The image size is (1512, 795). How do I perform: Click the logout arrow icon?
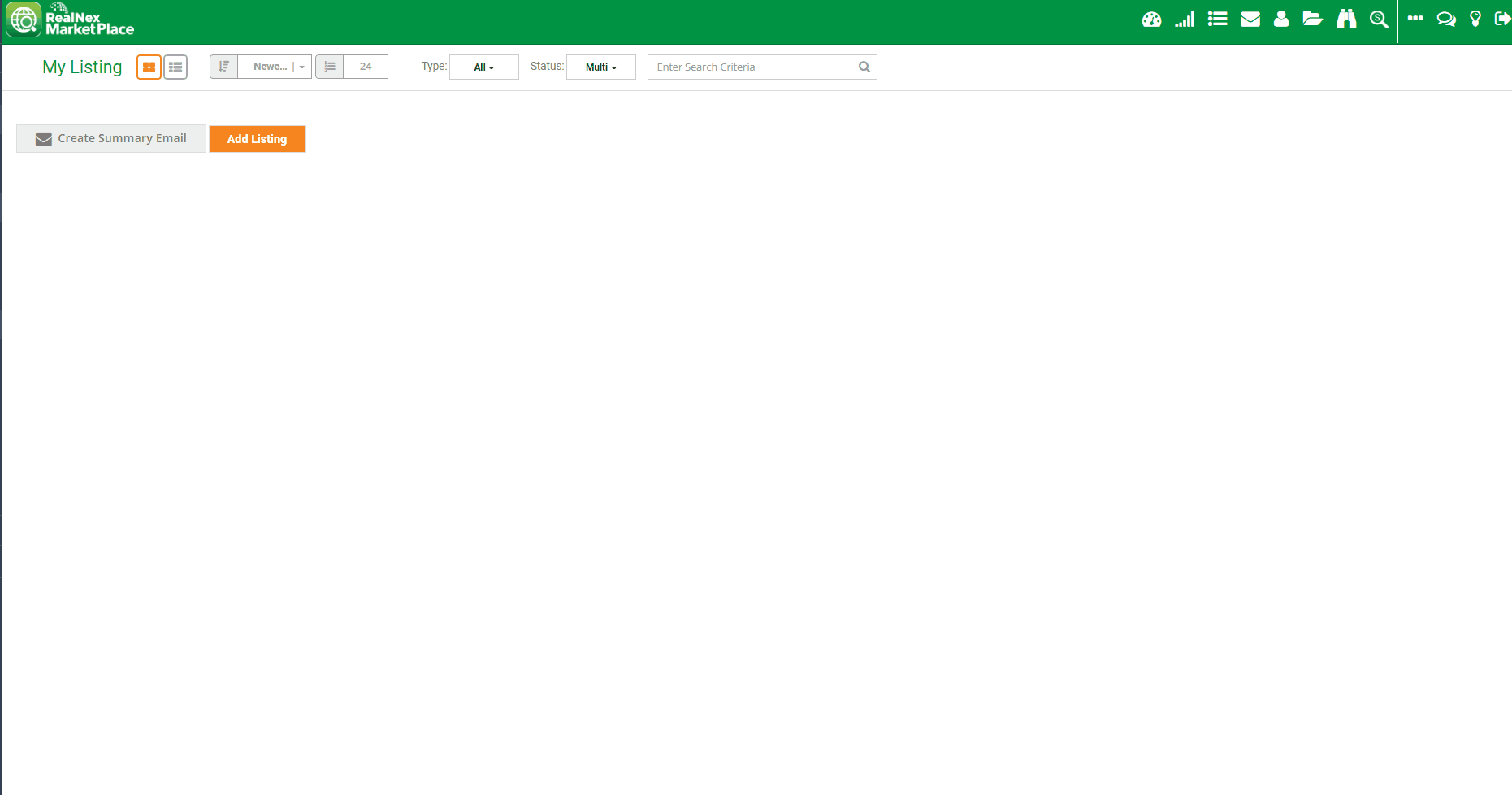(x=1502, y=19)
